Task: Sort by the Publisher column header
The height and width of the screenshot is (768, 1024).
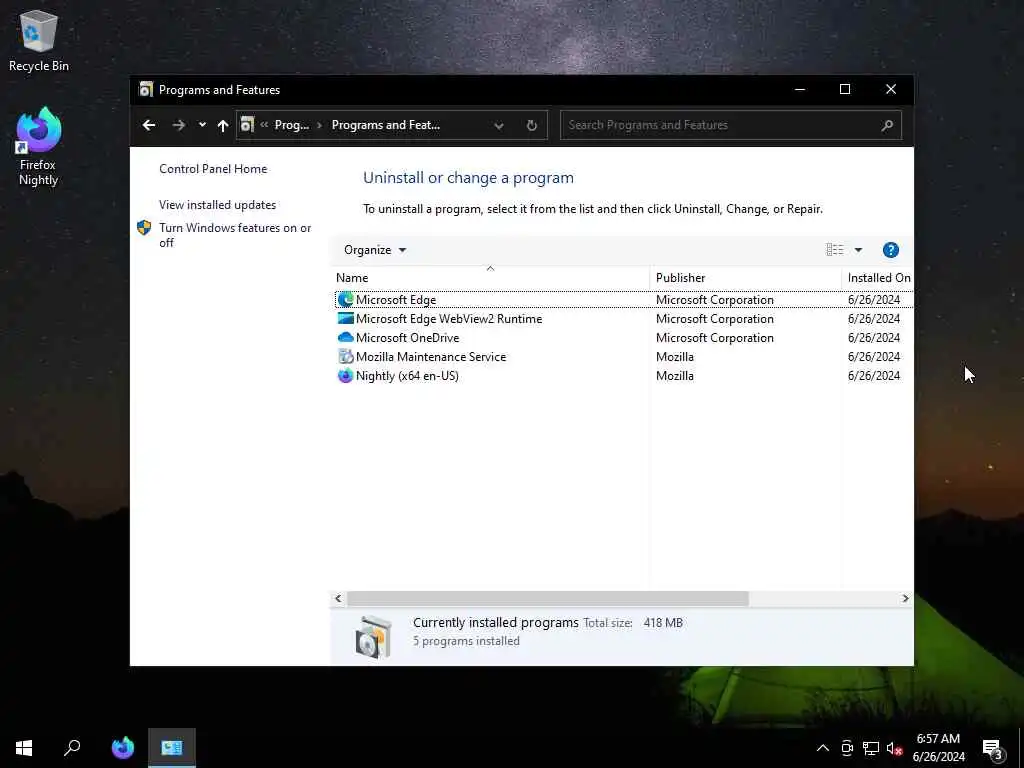Action: [x=746, y=278]
